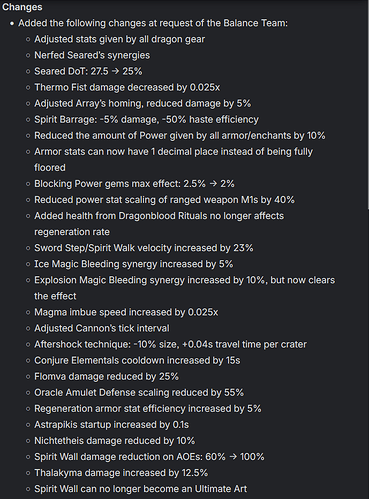Click the Oracle Amulet Defense scaling line
The width and height of the screenshot is (369, 499).
tap(139, 392)
